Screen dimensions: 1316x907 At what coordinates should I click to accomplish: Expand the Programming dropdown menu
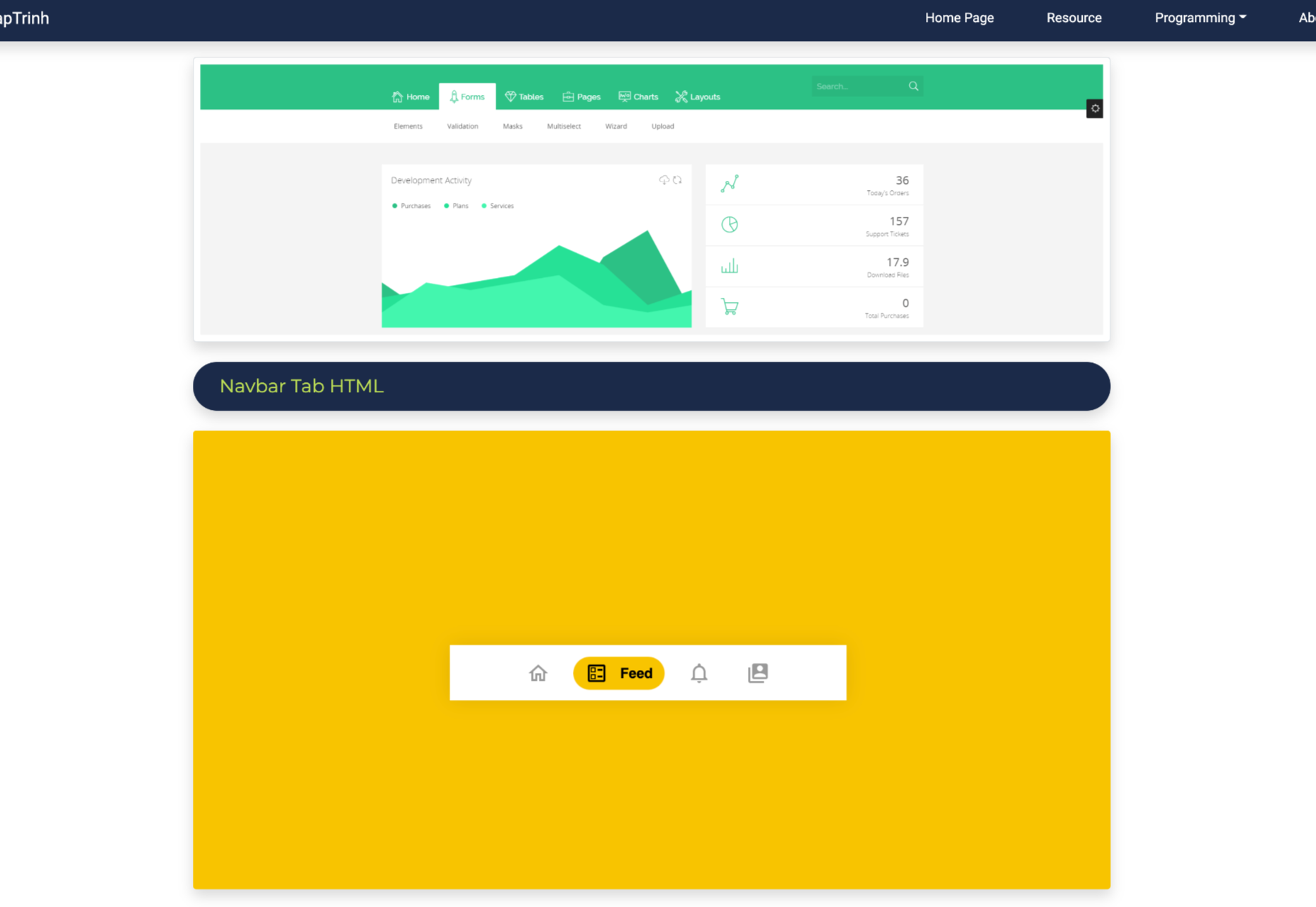click(x=1200, y=18)
